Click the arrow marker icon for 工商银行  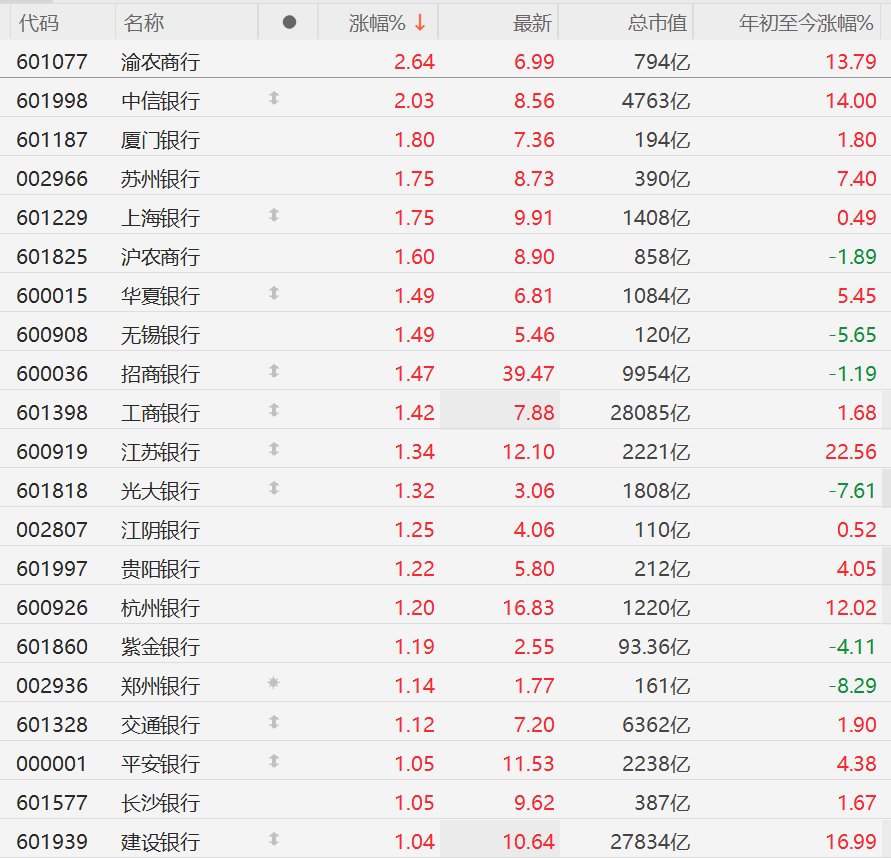(274, 410)
